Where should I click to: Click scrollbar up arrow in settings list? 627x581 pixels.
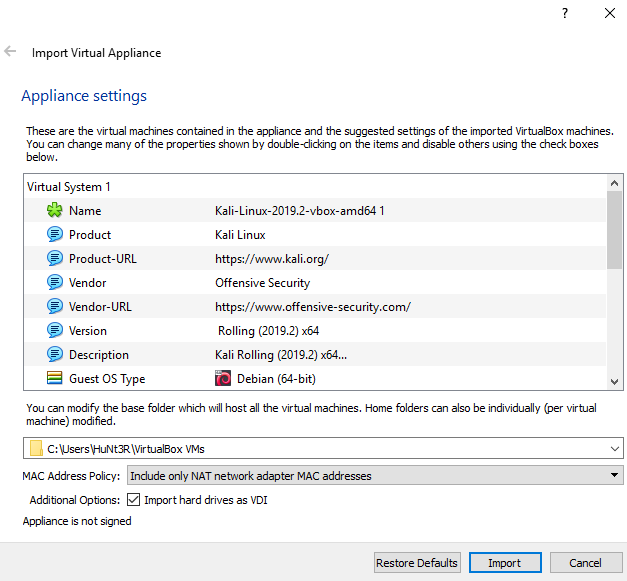(x=615, y=183)
